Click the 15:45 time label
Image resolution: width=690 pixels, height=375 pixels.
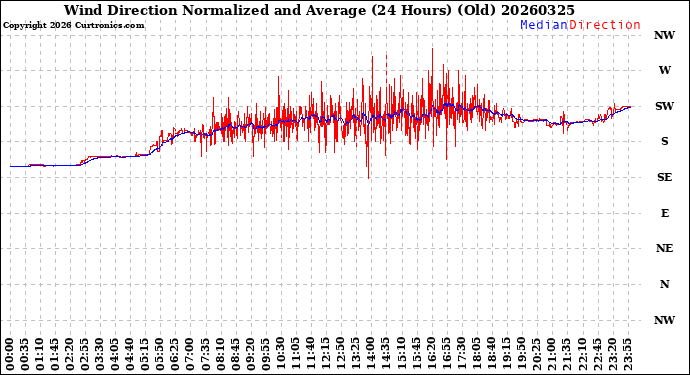point(417,354)
